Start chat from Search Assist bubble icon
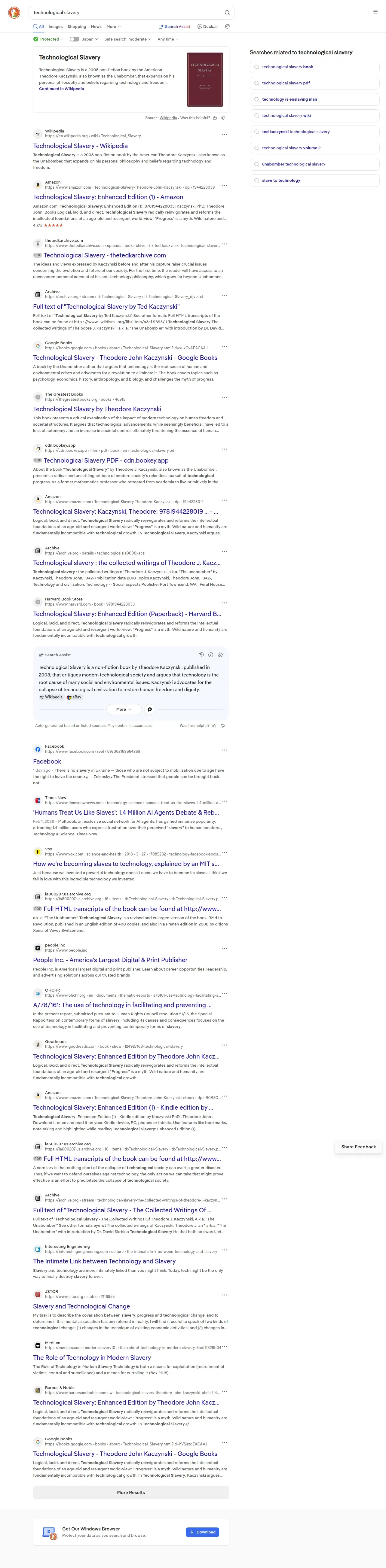This screenshot has width=386, height=1568. 150,709
